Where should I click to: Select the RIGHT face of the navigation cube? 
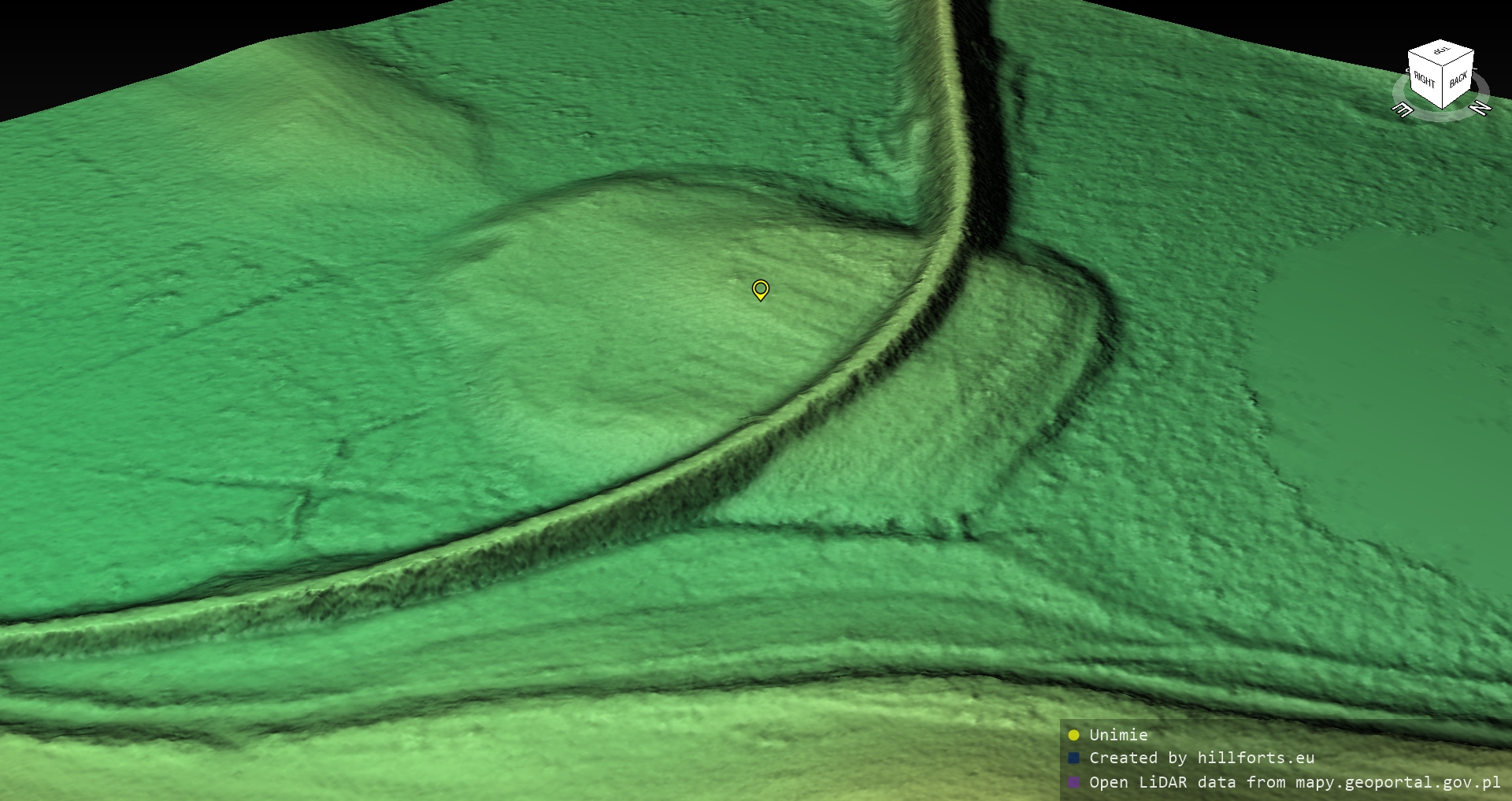tap(1425, 80)
